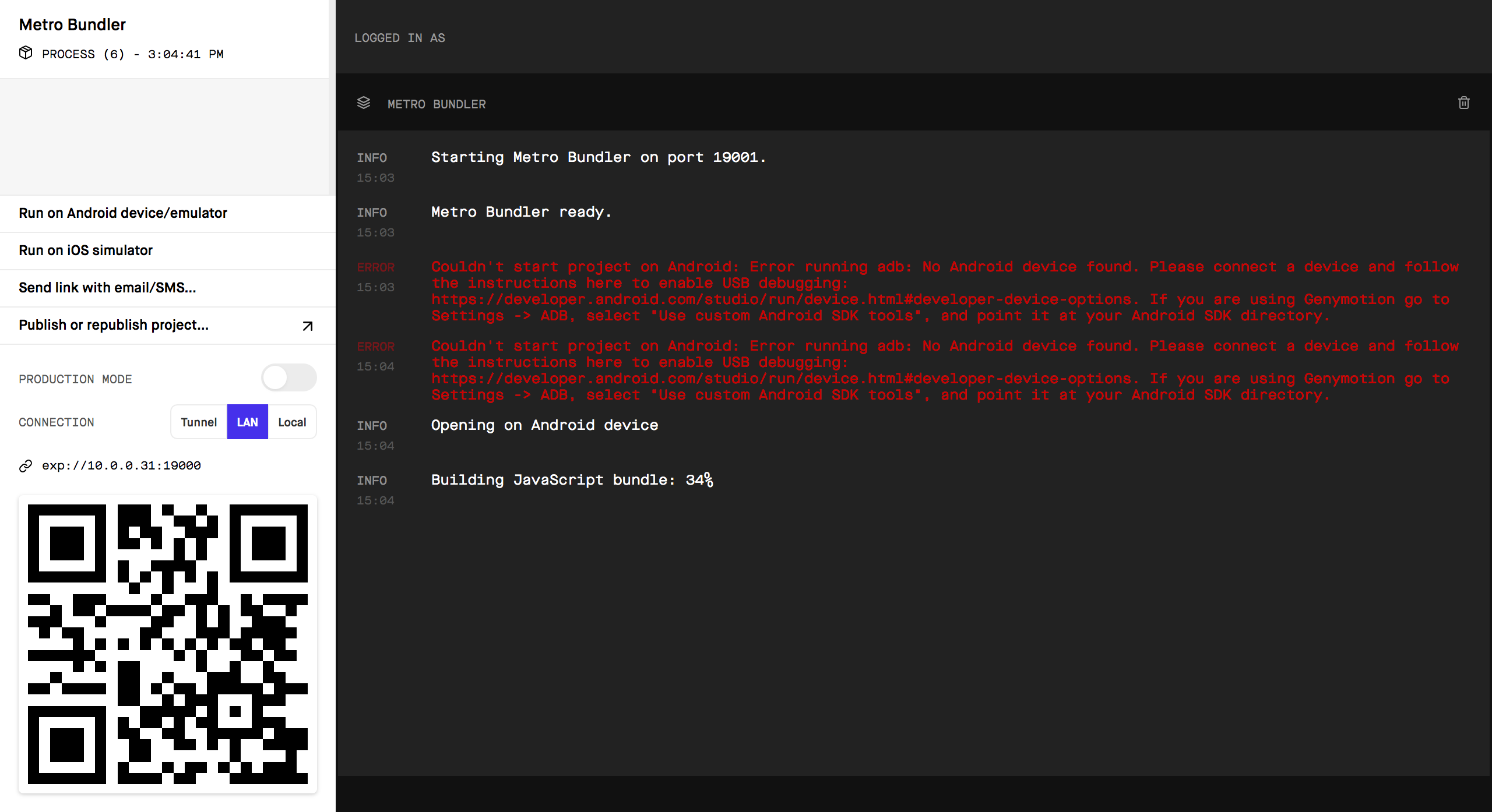Click the QR code image
This screenshot has width=1492, height=812.
(168, 644)
